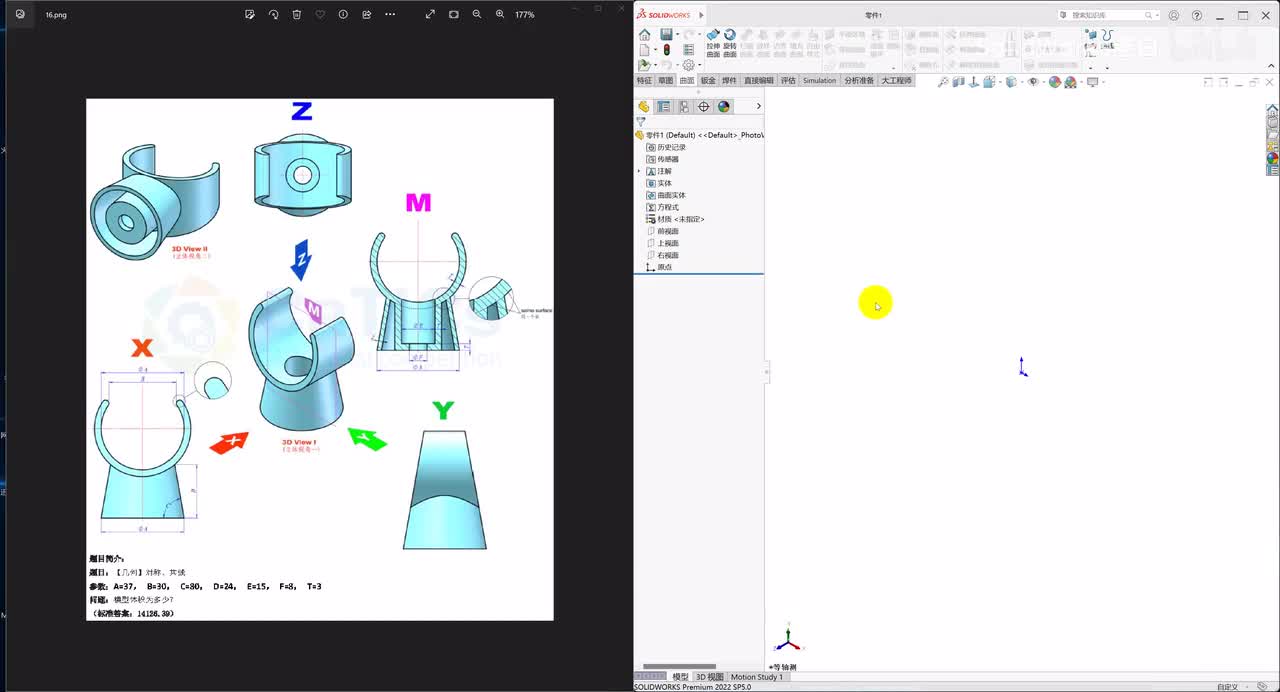The height and width of the screenshot is (692, 1280).
Task: Open the DimXpertManager crosshair tab
Action: point(704,106)
